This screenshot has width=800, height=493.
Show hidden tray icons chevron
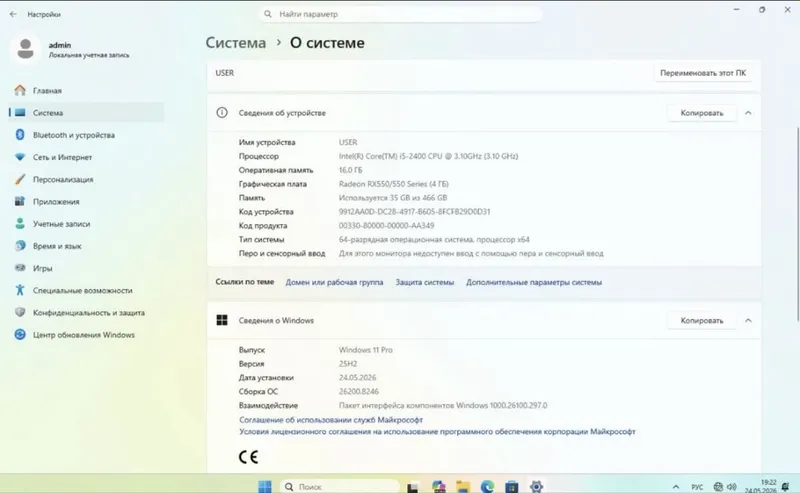pos(676,487)
